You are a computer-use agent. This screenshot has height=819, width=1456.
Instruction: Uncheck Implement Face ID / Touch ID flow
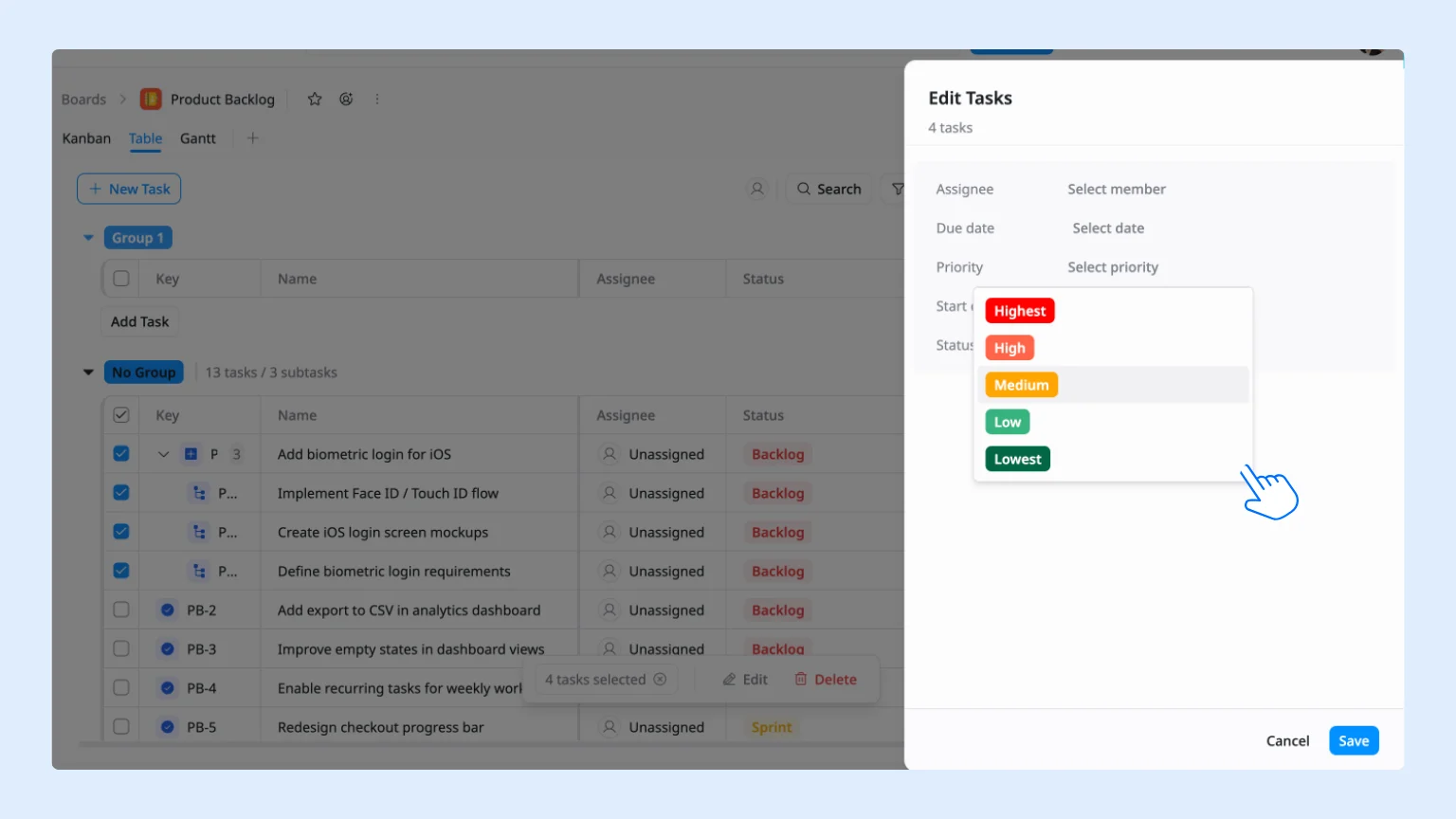(x=121, y=493)
